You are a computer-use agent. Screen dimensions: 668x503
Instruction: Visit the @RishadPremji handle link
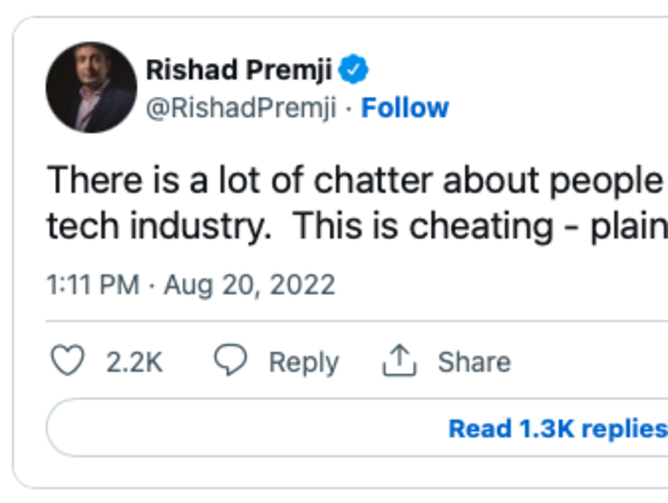tap(241, 108)
